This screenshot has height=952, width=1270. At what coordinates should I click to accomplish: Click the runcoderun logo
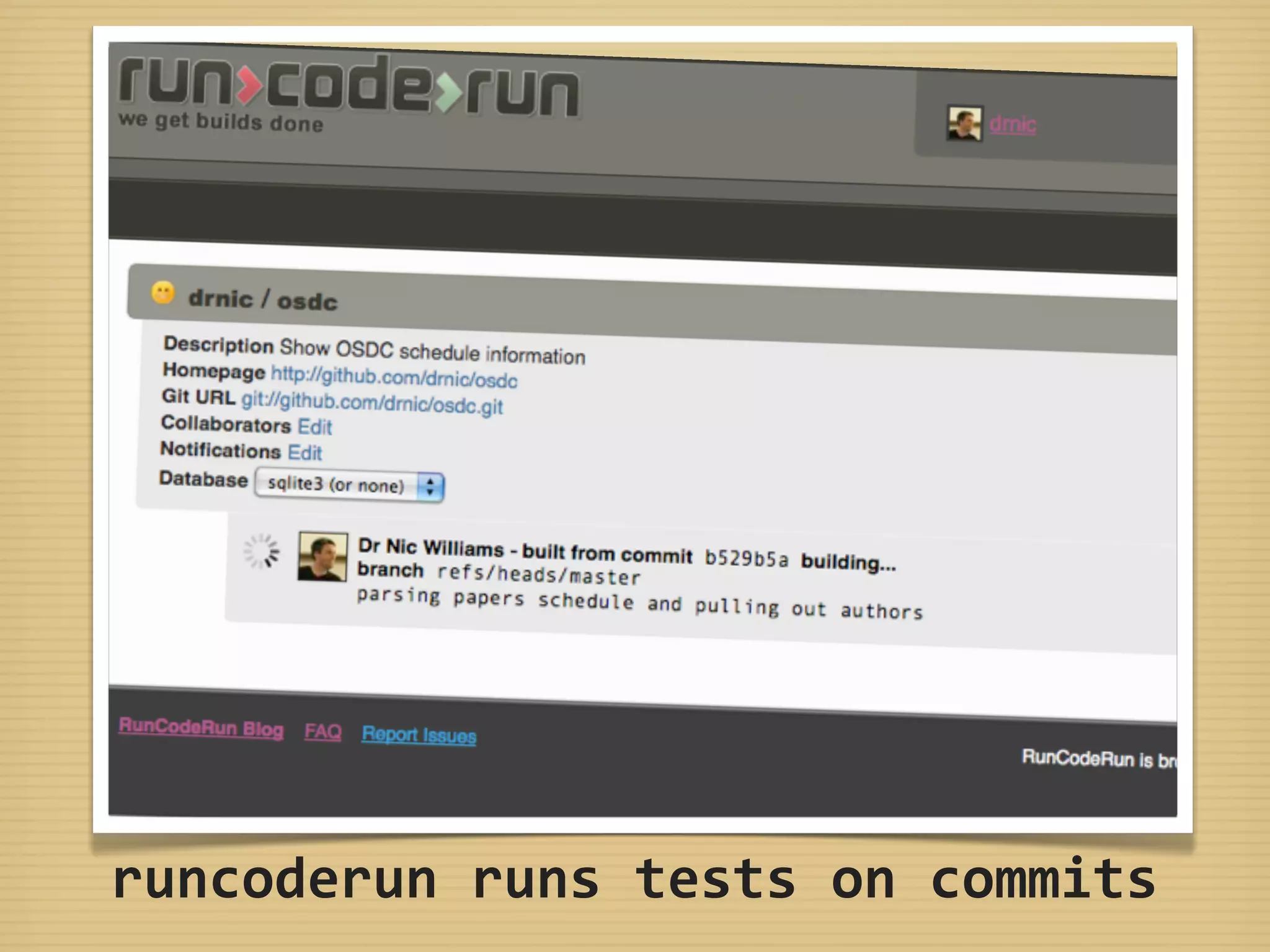[347, 87]
